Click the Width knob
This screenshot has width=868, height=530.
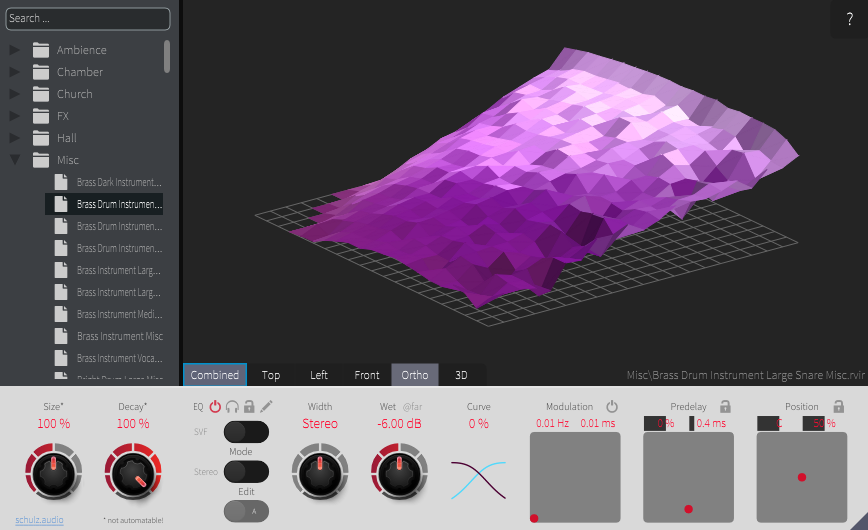pos(320,472)
